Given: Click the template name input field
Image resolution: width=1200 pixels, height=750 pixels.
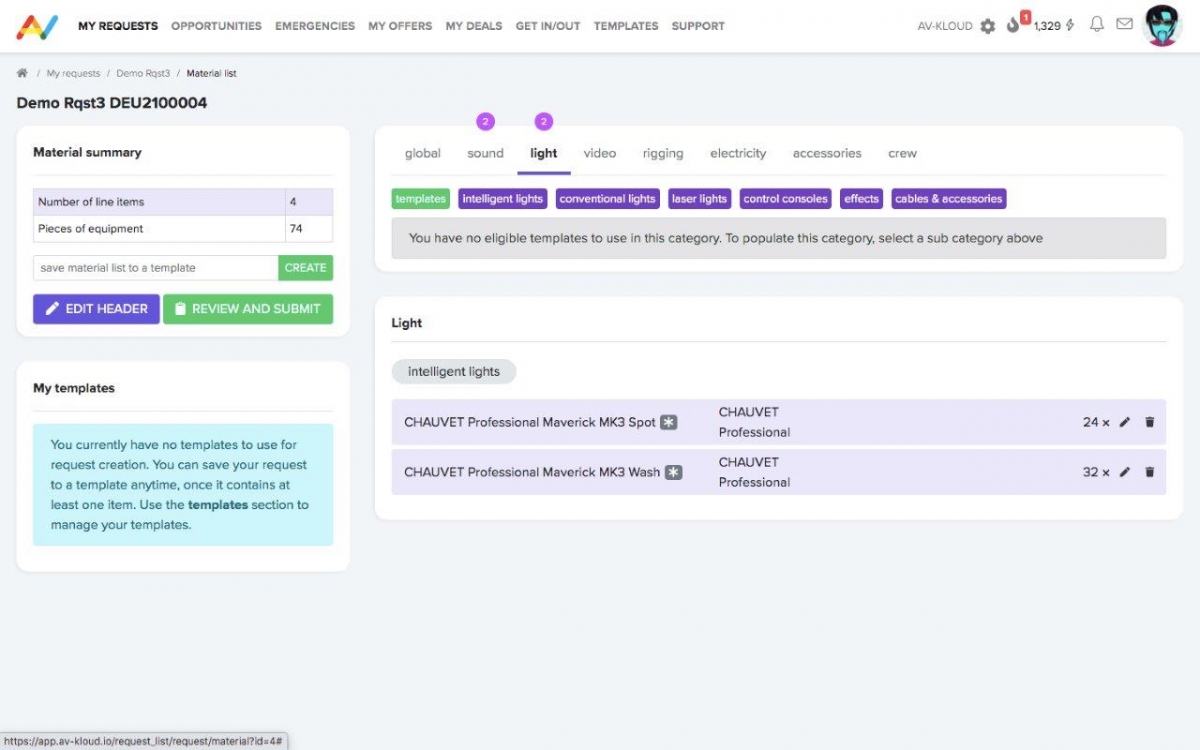Looking at the screenshot, I should pos(155,268).
